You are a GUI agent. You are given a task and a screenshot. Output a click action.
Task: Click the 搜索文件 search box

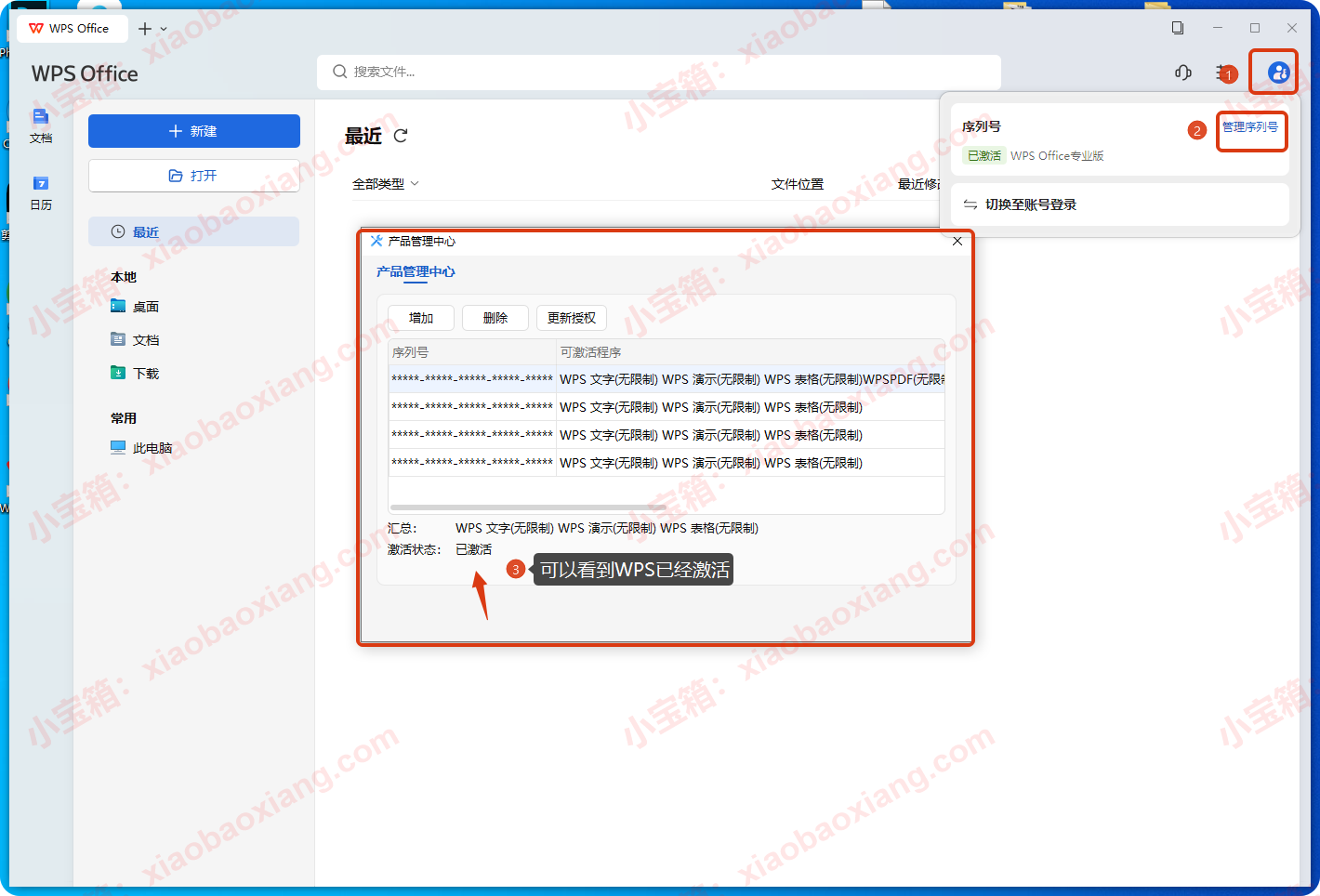[660, 72]
